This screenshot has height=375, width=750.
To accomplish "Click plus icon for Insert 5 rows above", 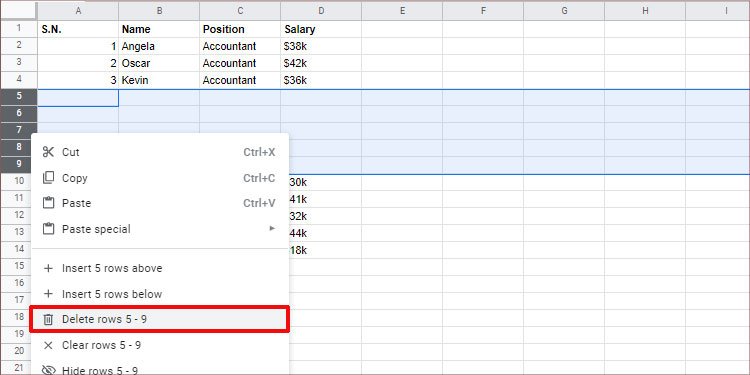I will point(48,269).
